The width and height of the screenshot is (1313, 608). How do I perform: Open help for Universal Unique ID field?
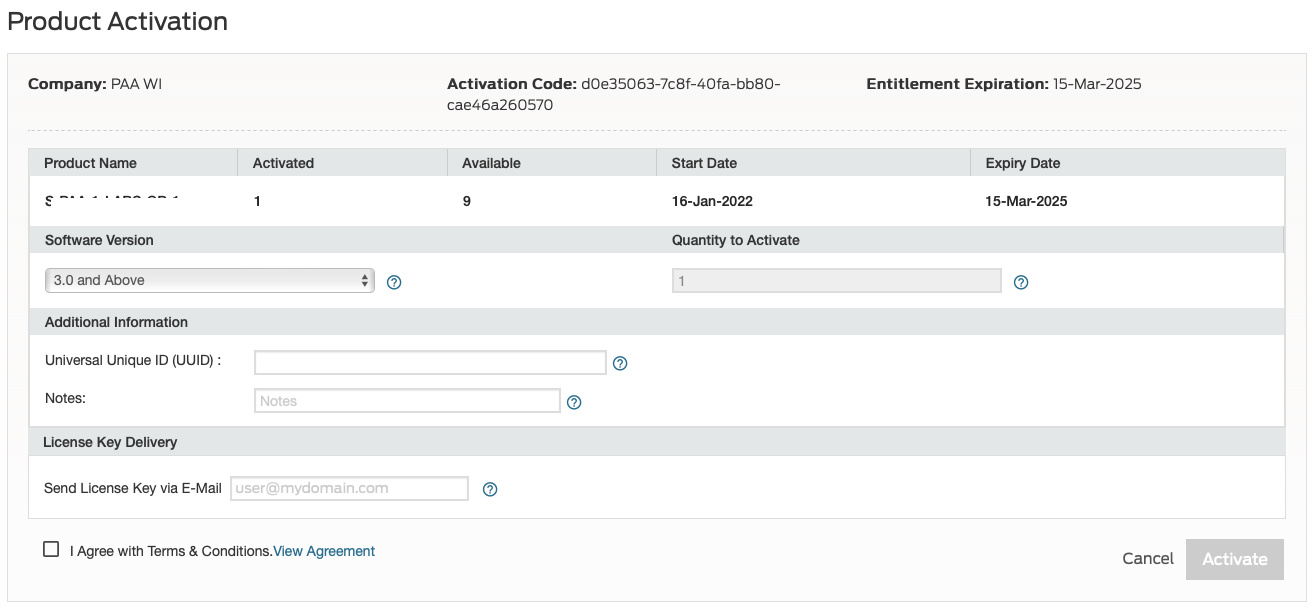[622, 363]
